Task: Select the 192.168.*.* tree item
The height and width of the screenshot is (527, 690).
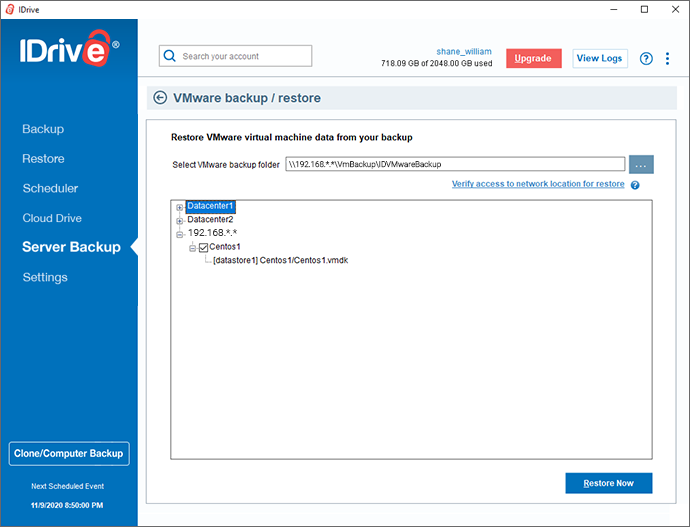Action: tap(212, 233)
